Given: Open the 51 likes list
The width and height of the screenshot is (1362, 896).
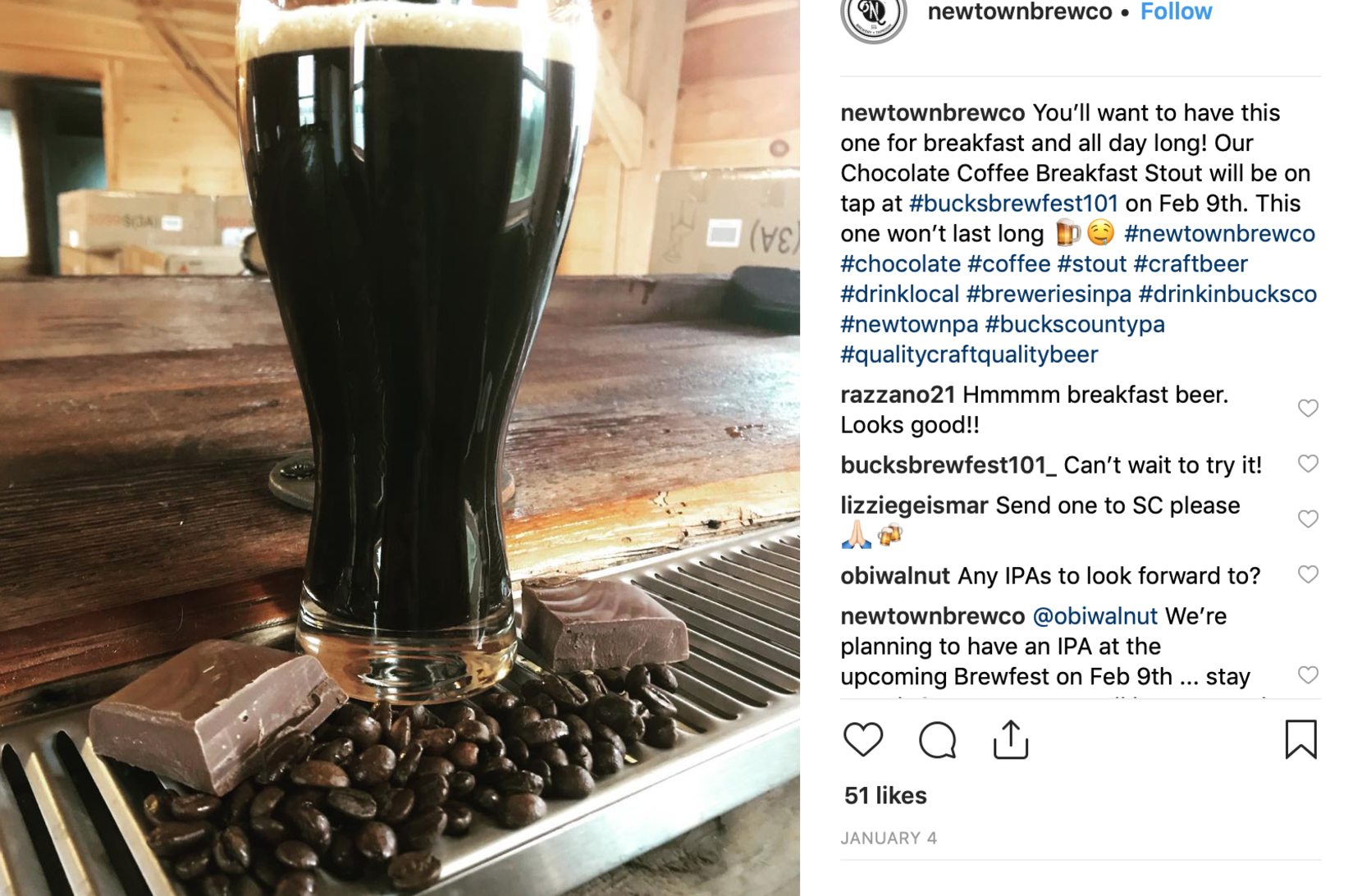Looking at the screenshot, I should coord(885,795).
